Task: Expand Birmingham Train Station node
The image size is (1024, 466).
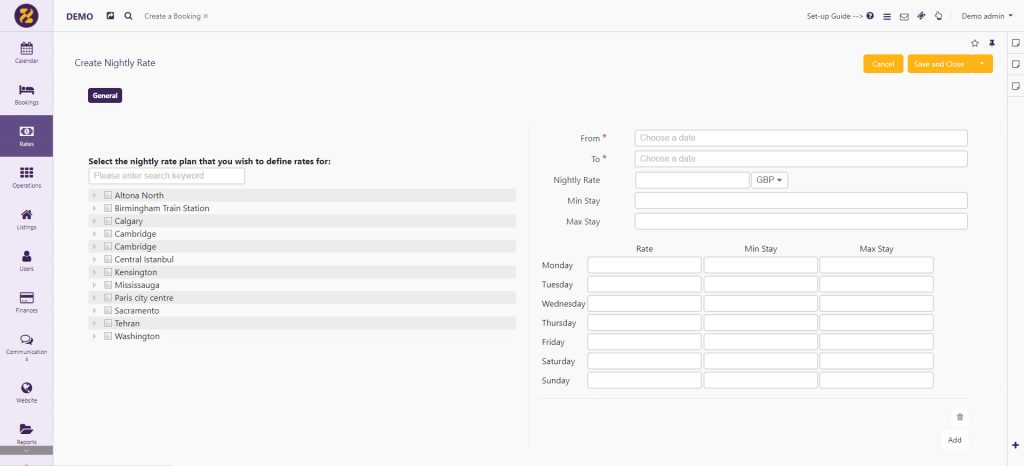Action: point(94,208)
